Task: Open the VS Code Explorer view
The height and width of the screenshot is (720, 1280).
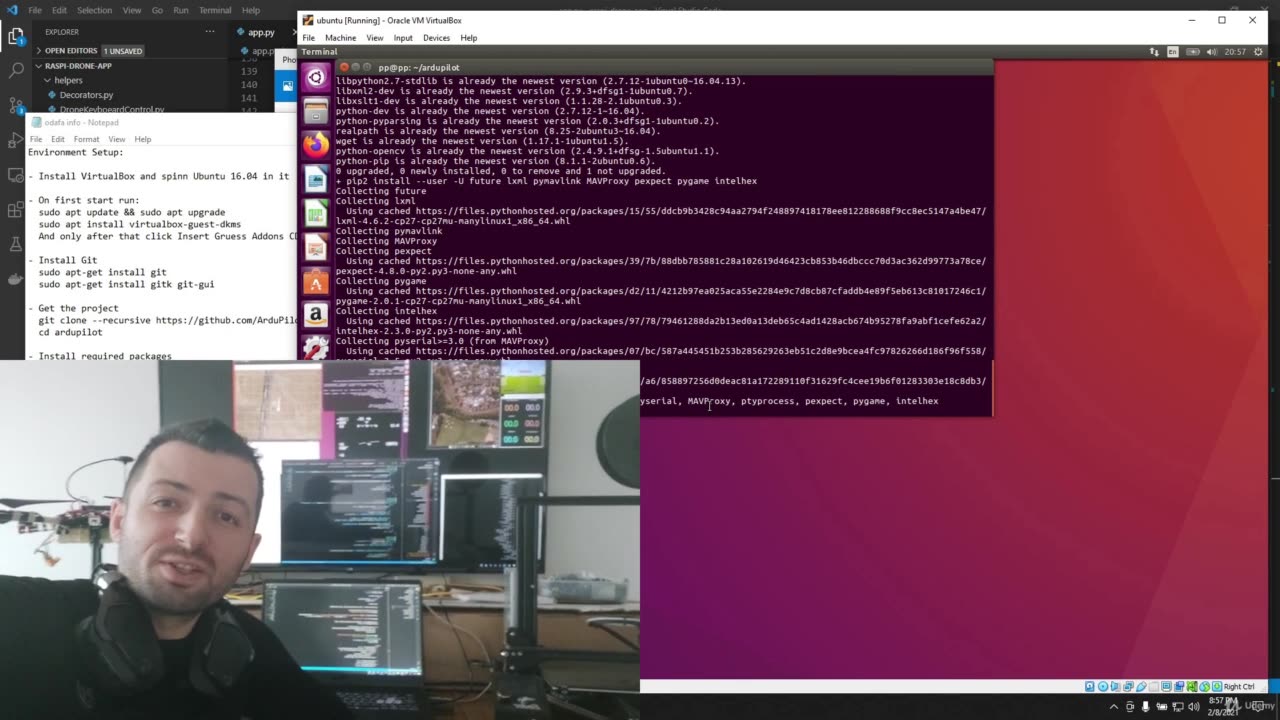Action: pos(16,37)
